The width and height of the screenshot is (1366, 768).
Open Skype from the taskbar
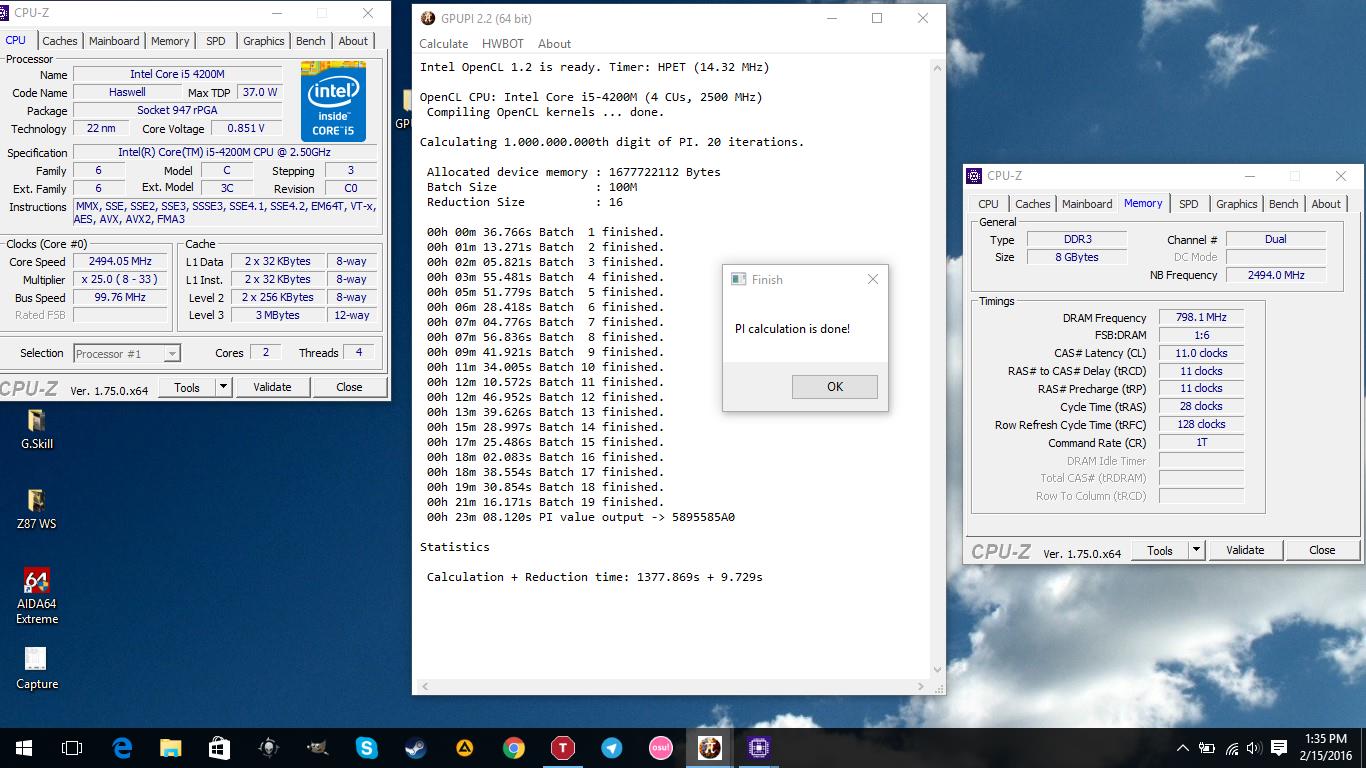367,748
